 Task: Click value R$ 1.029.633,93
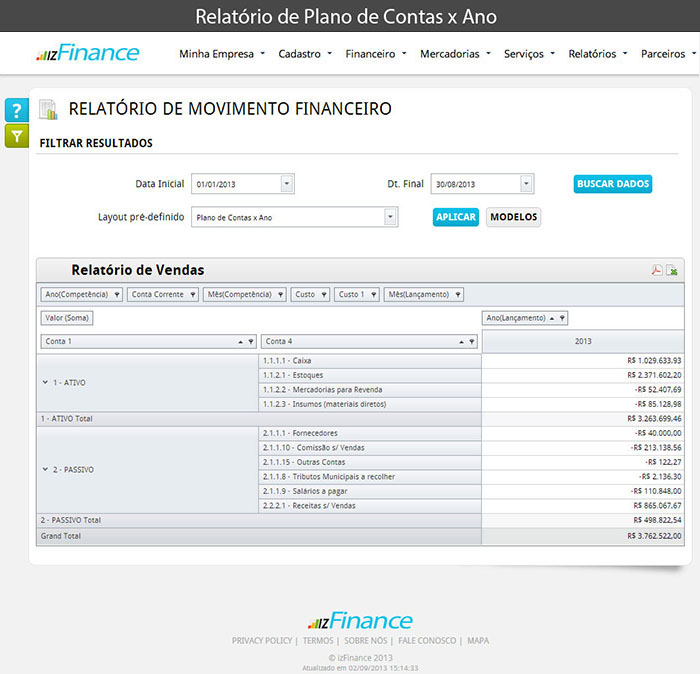pyautogui.click(x=654, y=361)
